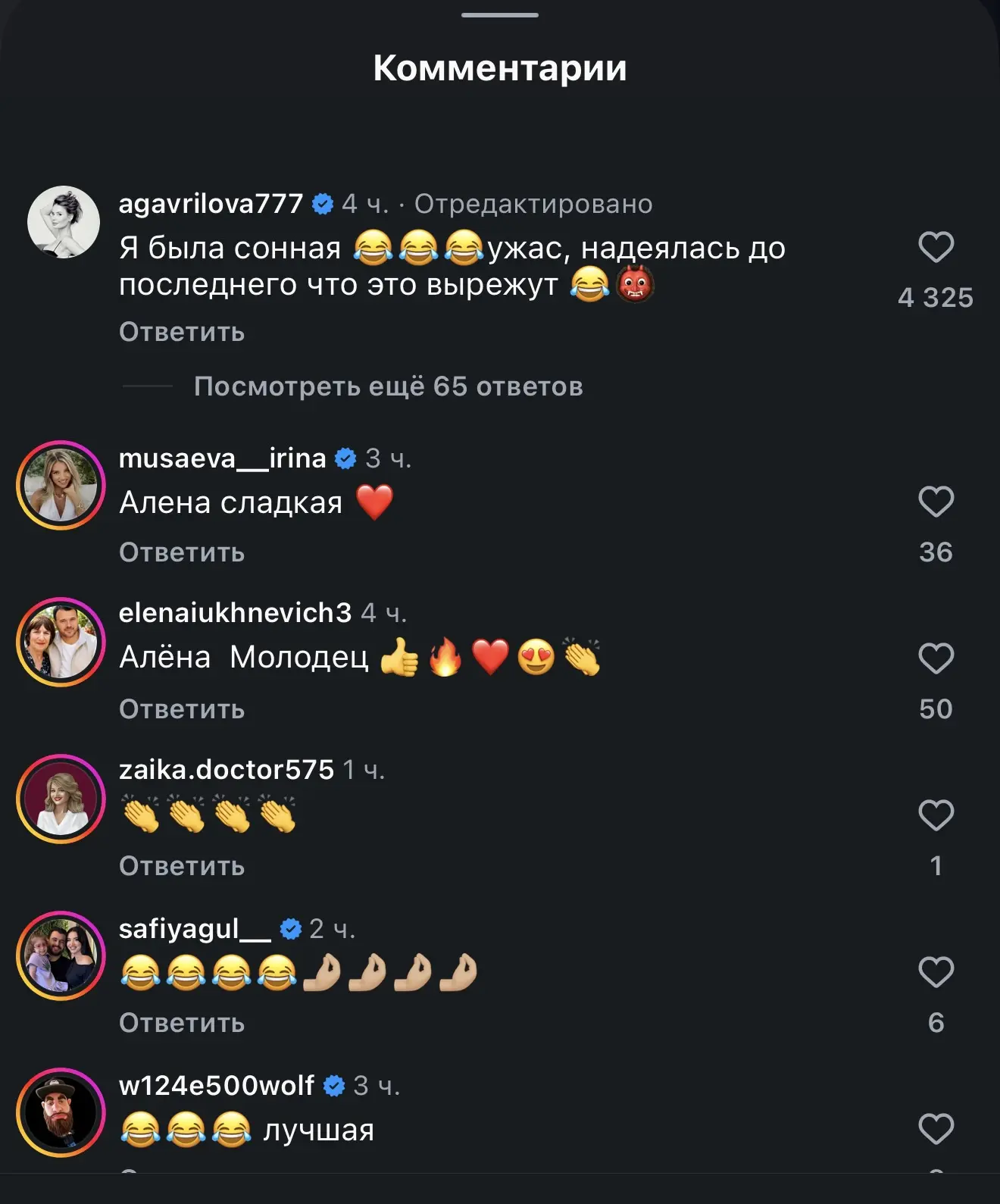Reply to musaeva__irina's comment

(x=182, y=552)
